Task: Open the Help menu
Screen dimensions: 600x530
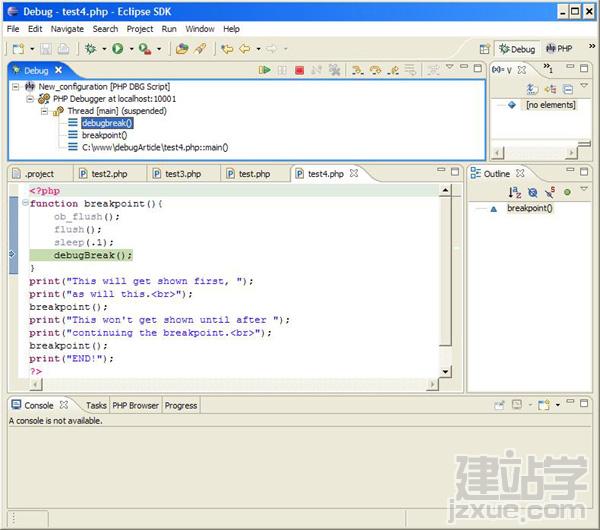Action: click(232, 29)
